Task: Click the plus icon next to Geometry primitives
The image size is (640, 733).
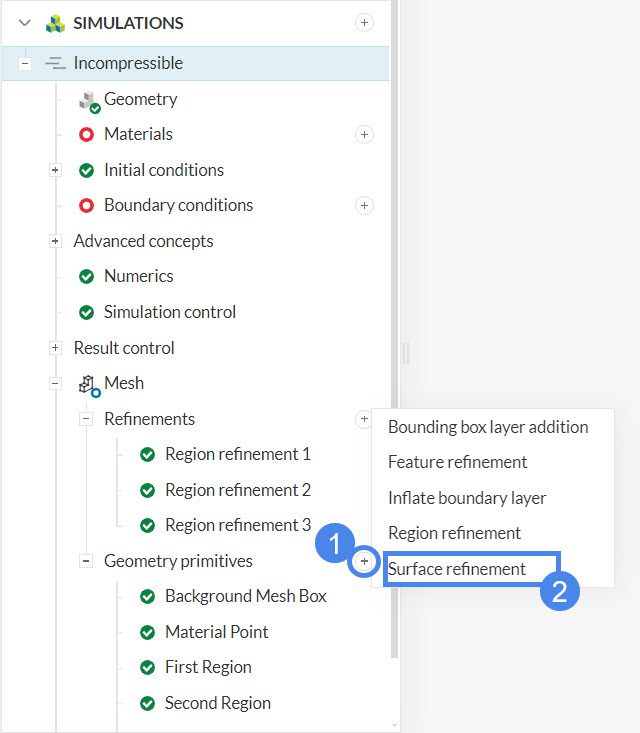Action: click(364, 562)
